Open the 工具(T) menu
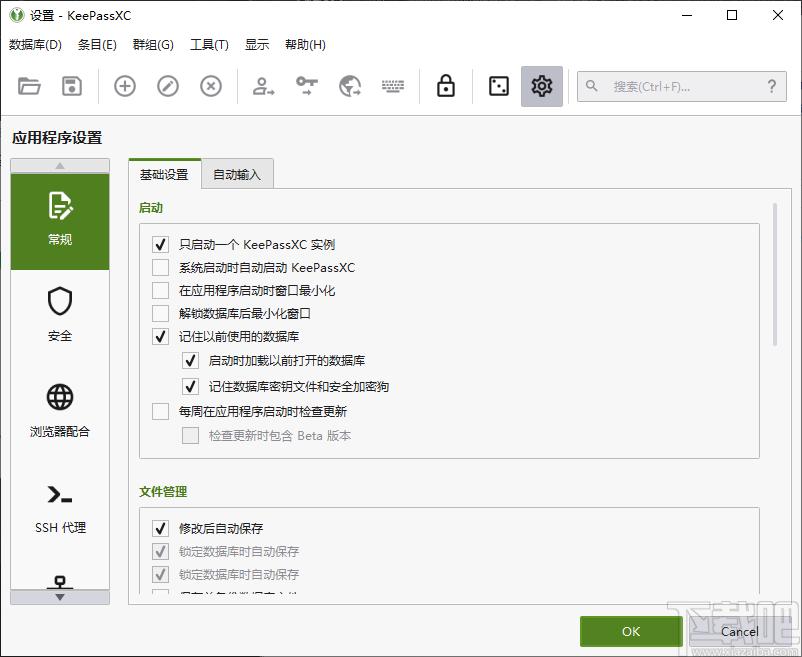This screenshot has width=802, height=657. pos(209,45)
